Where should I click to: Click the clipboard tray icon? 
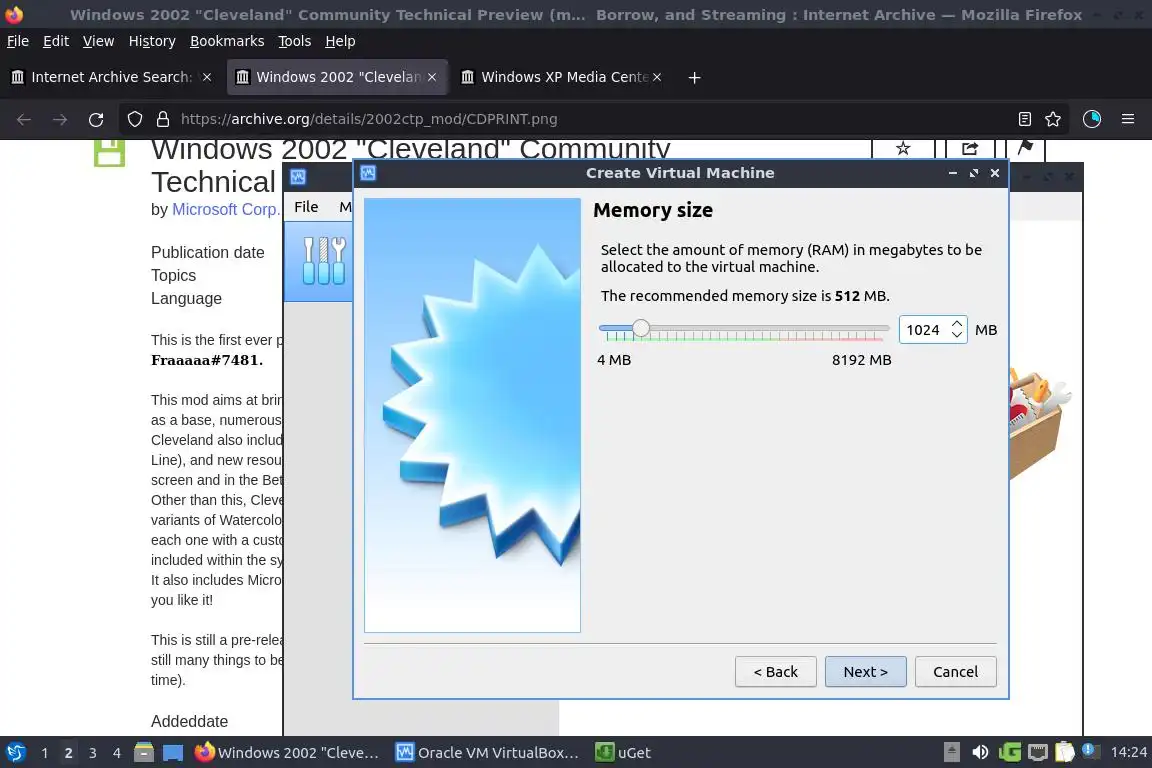click(x=1065, y=752)
